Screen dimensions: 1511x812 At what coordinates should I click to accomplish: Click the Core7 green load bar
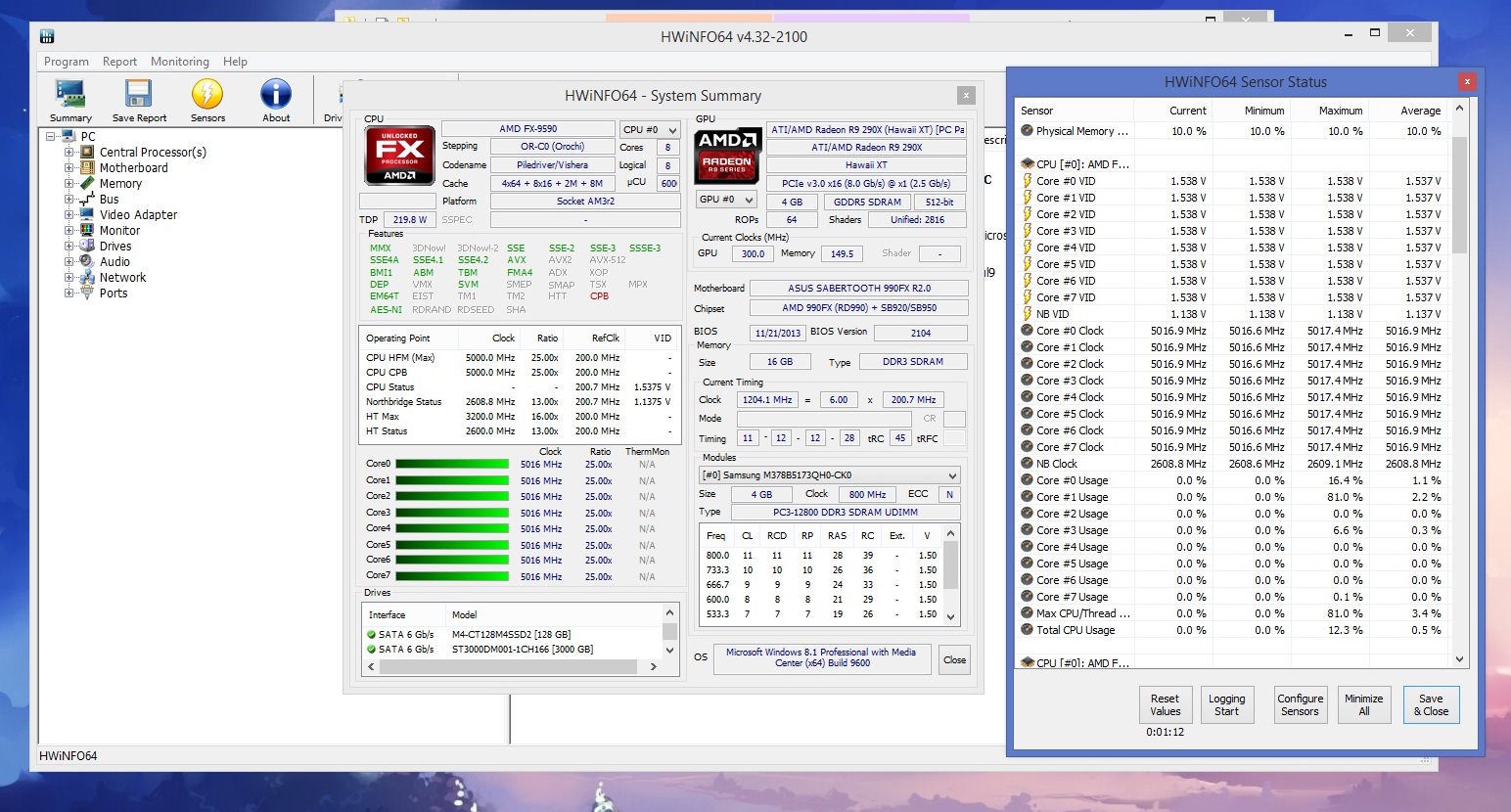(x=451, y=576)
